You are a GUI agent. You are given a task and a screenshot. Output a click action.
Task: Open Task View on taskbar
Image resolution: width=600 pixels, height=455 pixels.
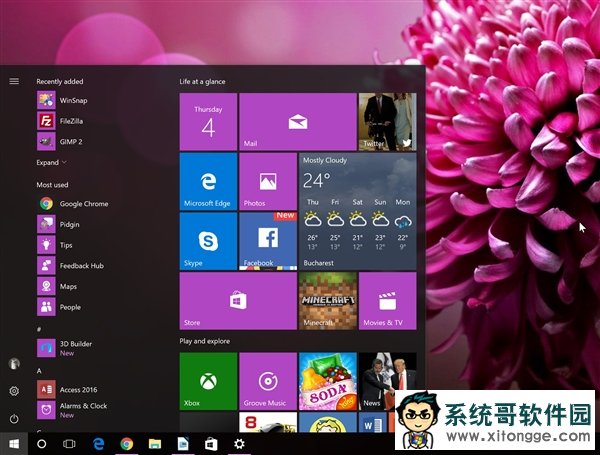pos(69,444)
